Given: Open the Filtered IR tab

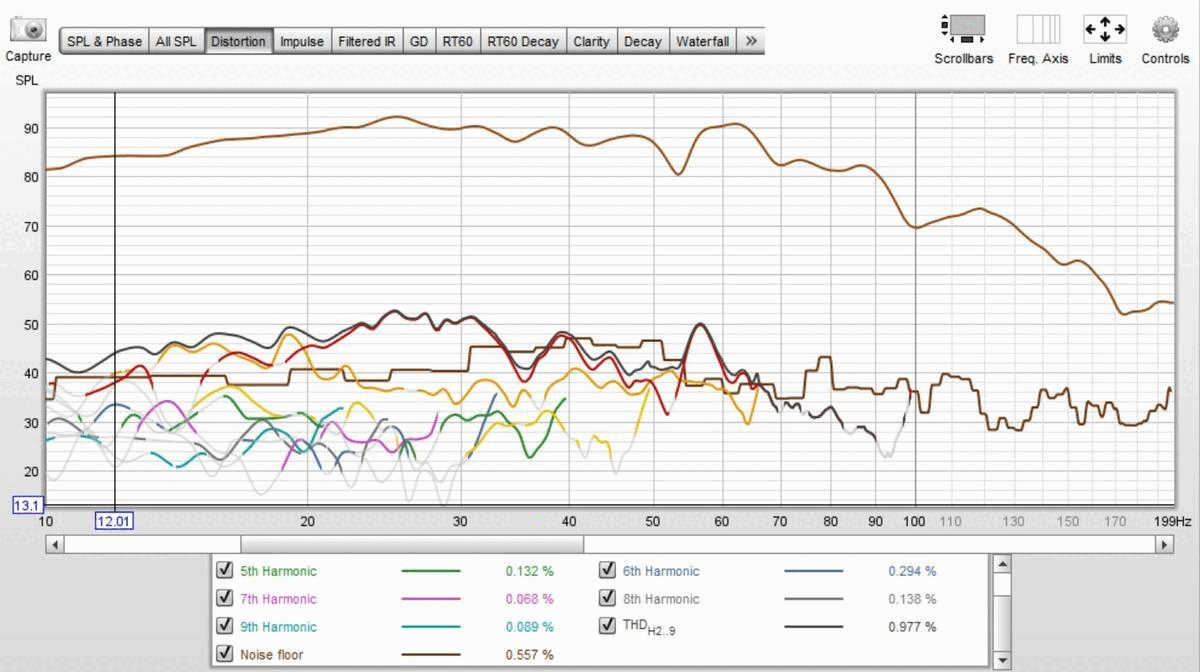Looking at the screenshot, I should coord(367,41).
